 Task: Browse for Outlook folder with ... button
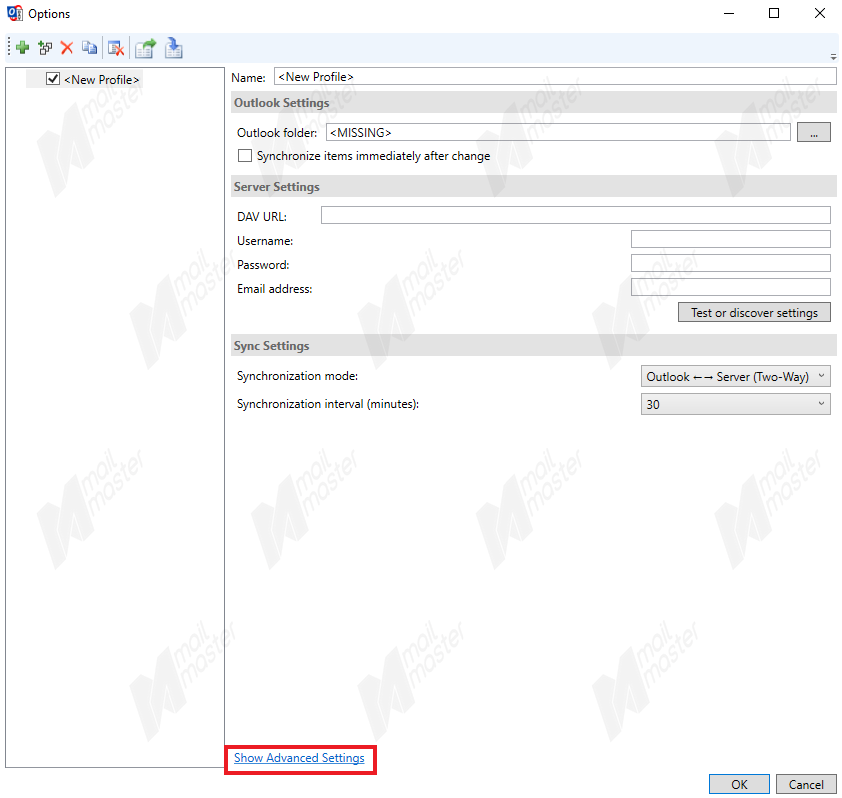[x=814, y=132]
